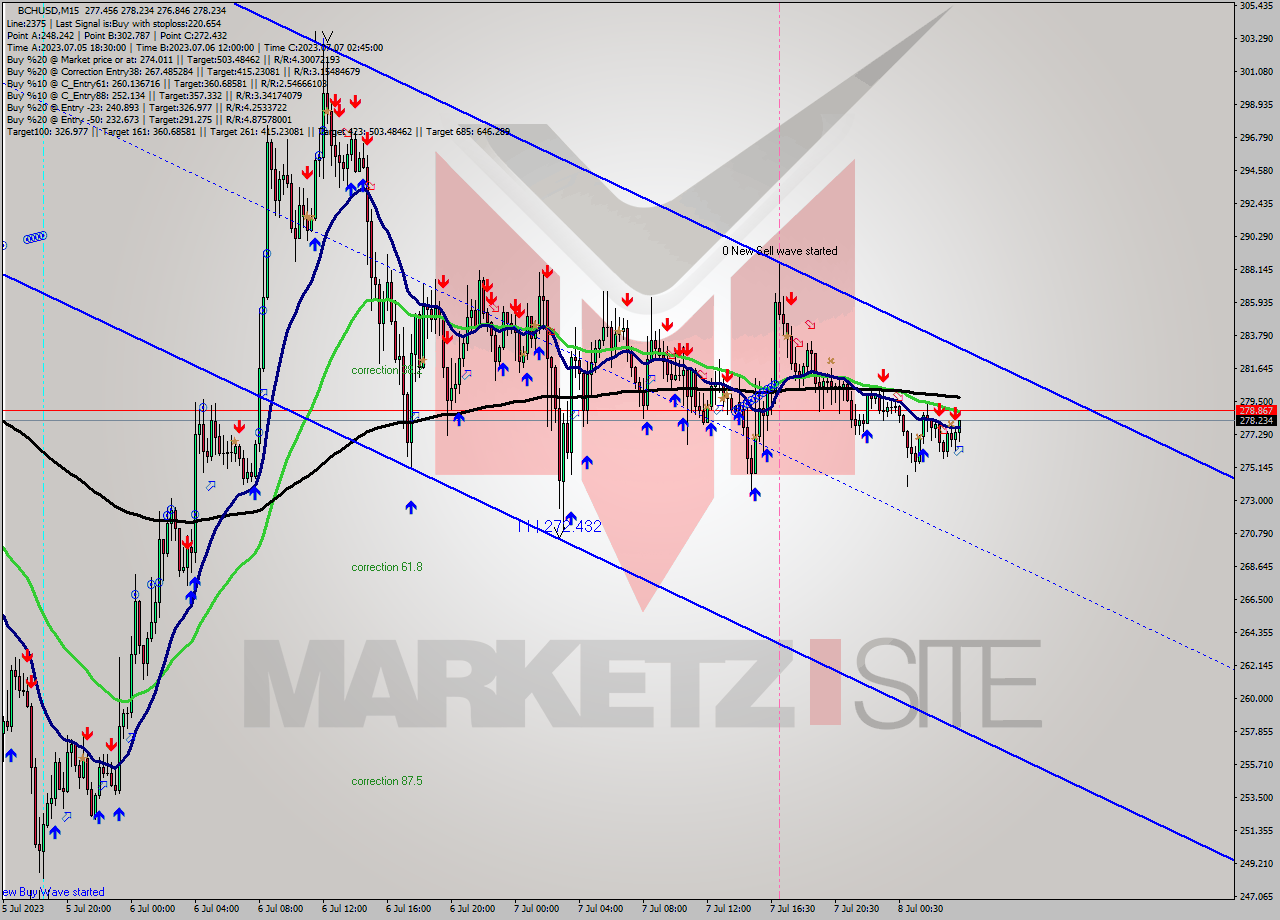
Task: Click the 260.000 price axis label
Action: pyautogui.click(x=1256, y=699)
